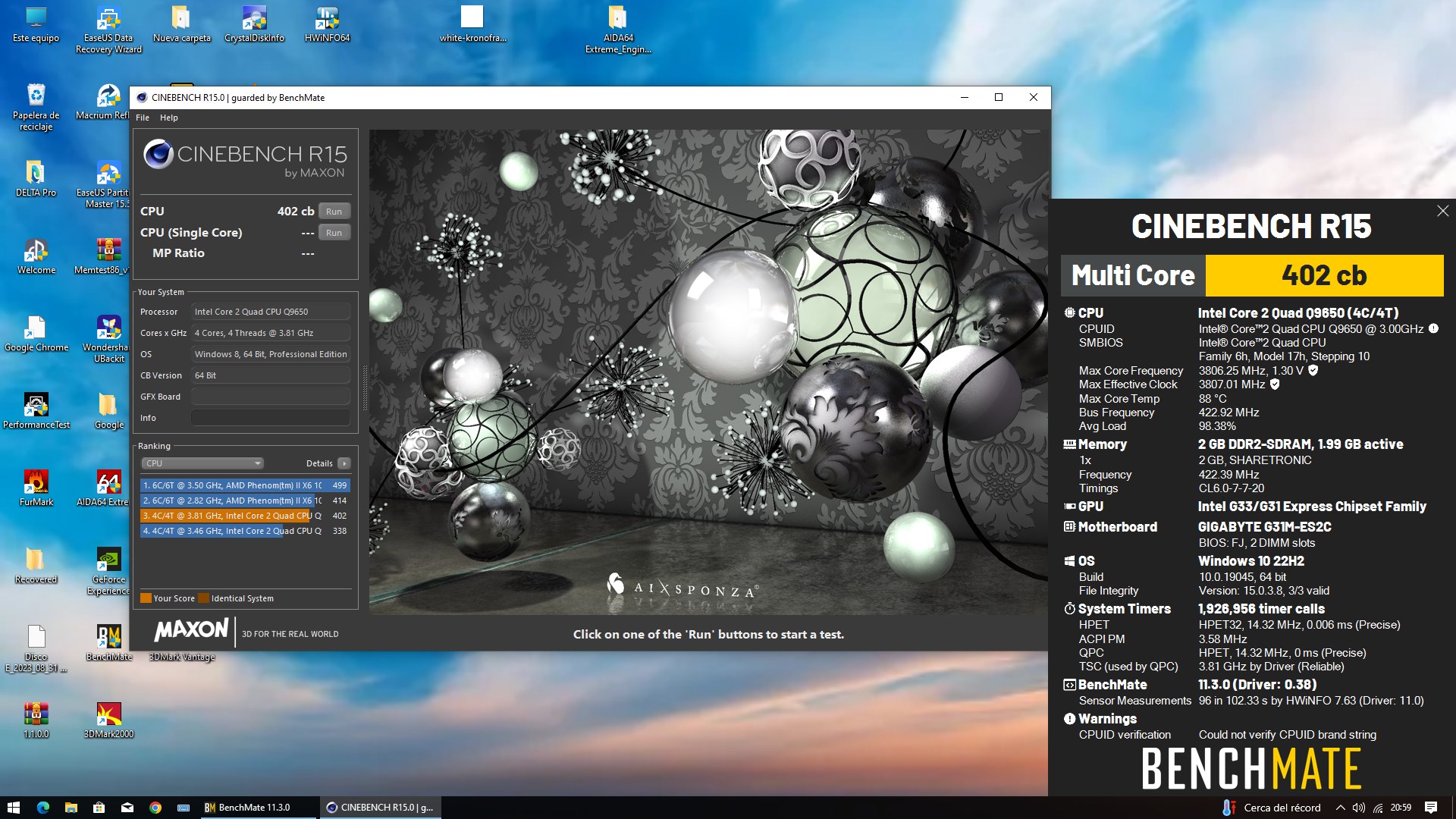Launch HWiNFO64 desktop icon
The width and height of the screenshot is (1456, 819).
[327, 24]
